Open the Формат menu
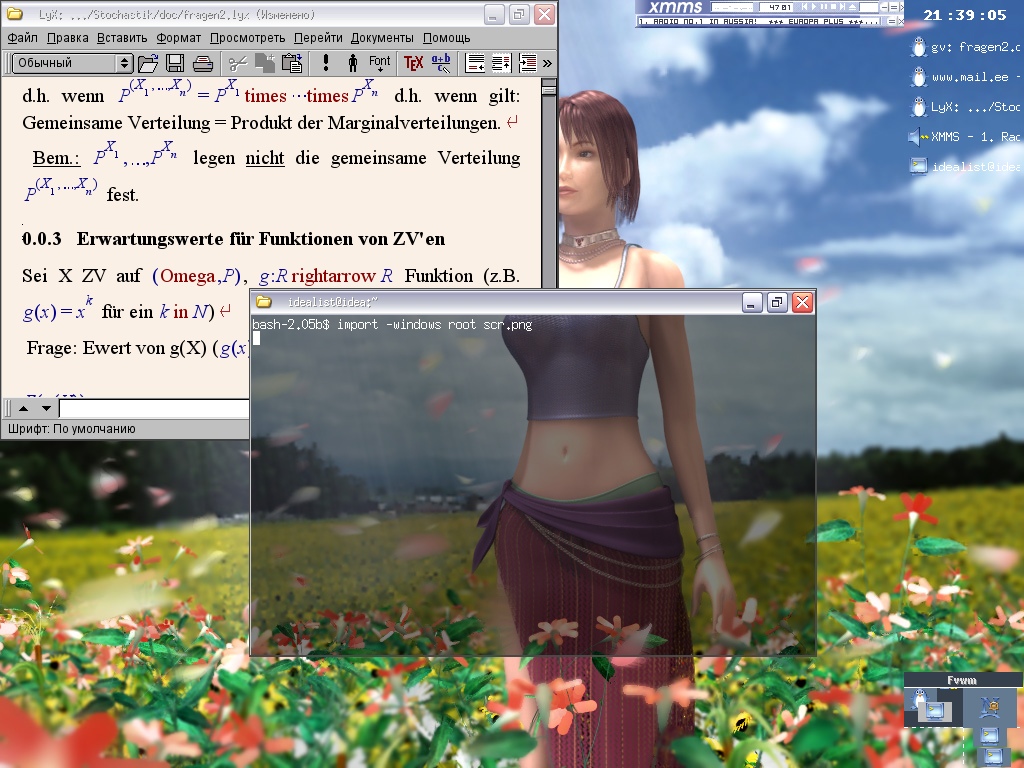Image resolution: width=1024 pixels, height=768 pixels. pos(178,38)
